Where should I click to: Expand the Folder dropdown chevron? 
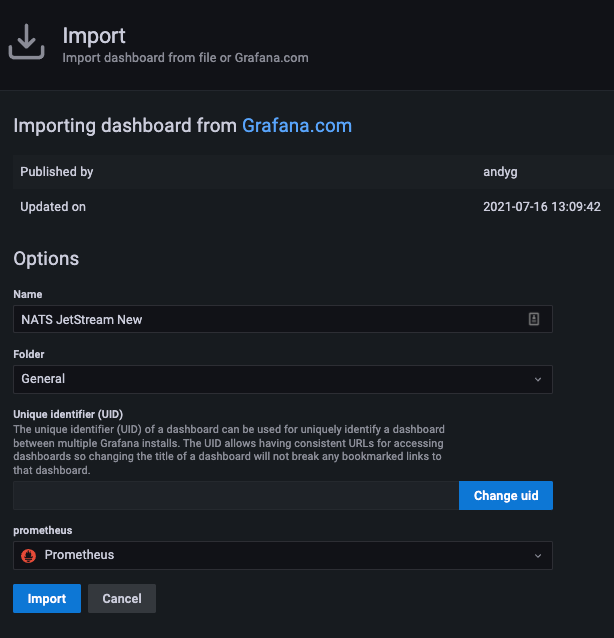point(538,379)
